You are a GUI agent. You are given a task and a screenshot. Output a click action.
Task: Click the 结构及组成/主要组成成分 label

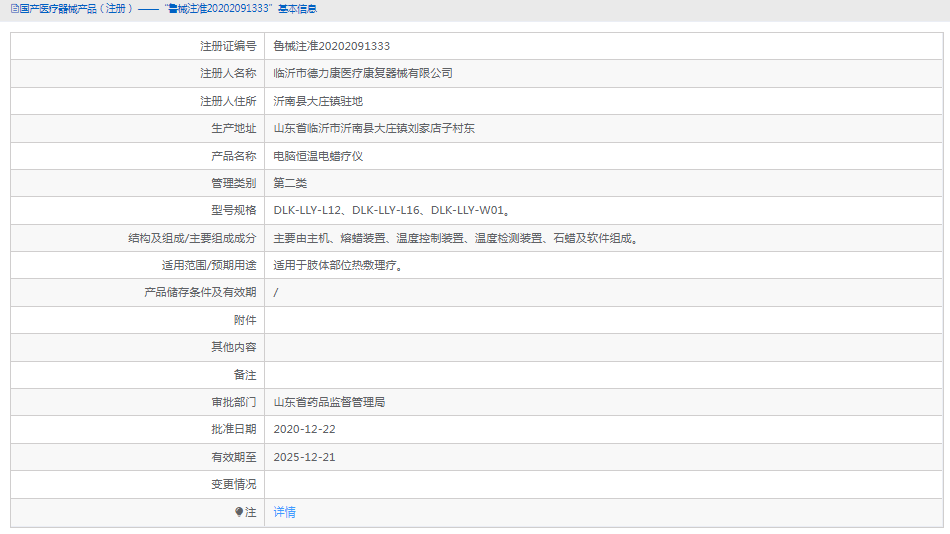click(192, 238)
